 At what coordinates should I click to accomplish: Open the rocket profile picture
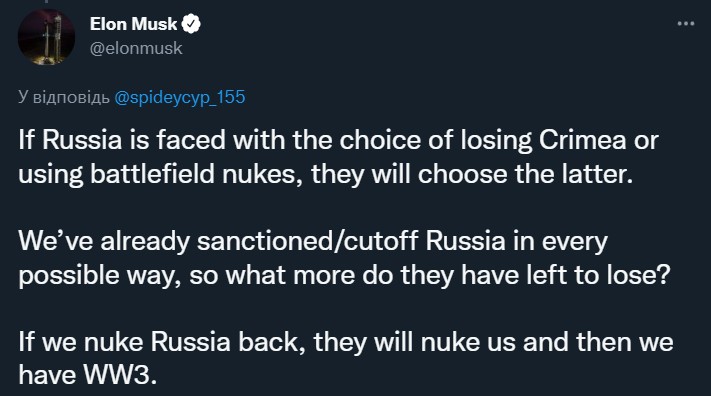tap(46, 36)
